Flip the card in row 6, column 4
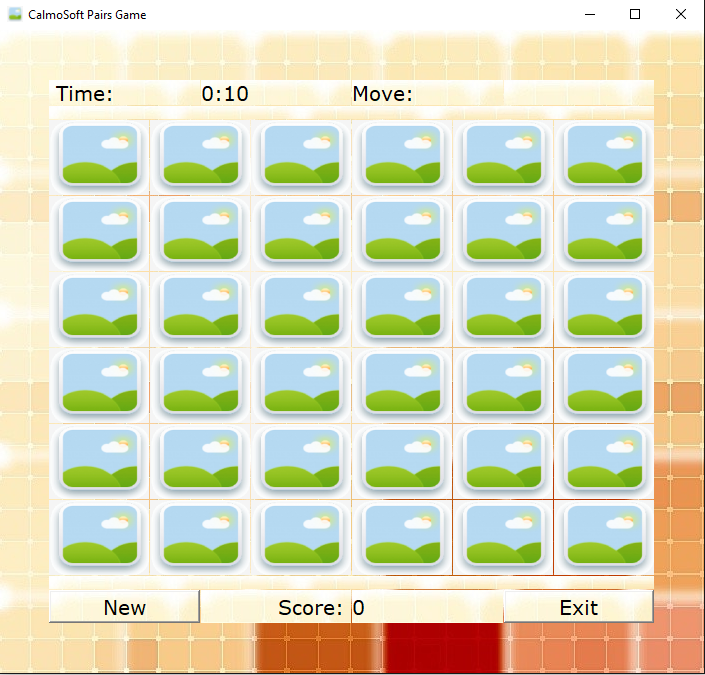Image resolution: width=705 pixels, height=675 pixels. click(x=402, y=536)
